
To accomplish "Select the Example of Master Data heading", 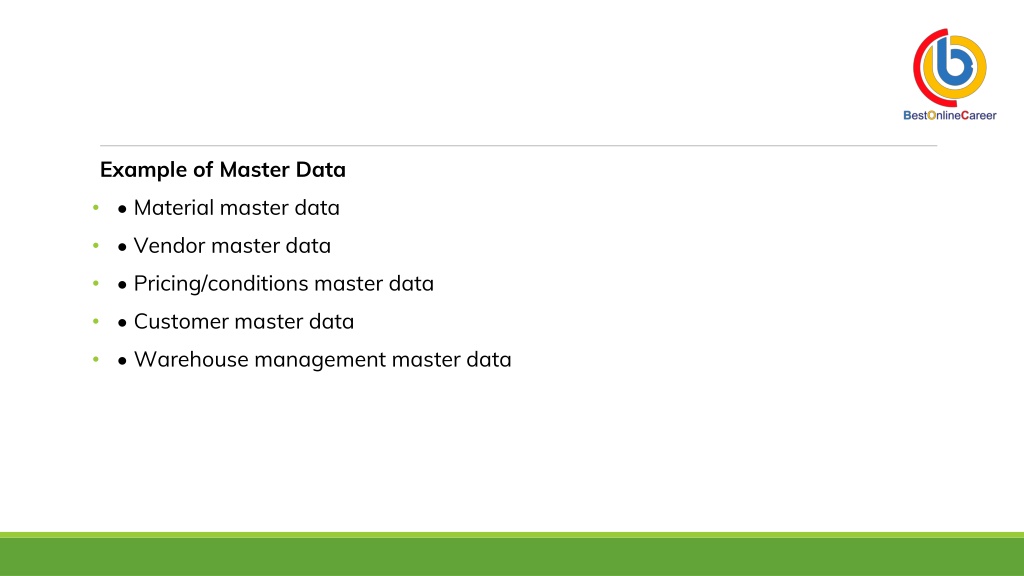I will click(223, 169).
